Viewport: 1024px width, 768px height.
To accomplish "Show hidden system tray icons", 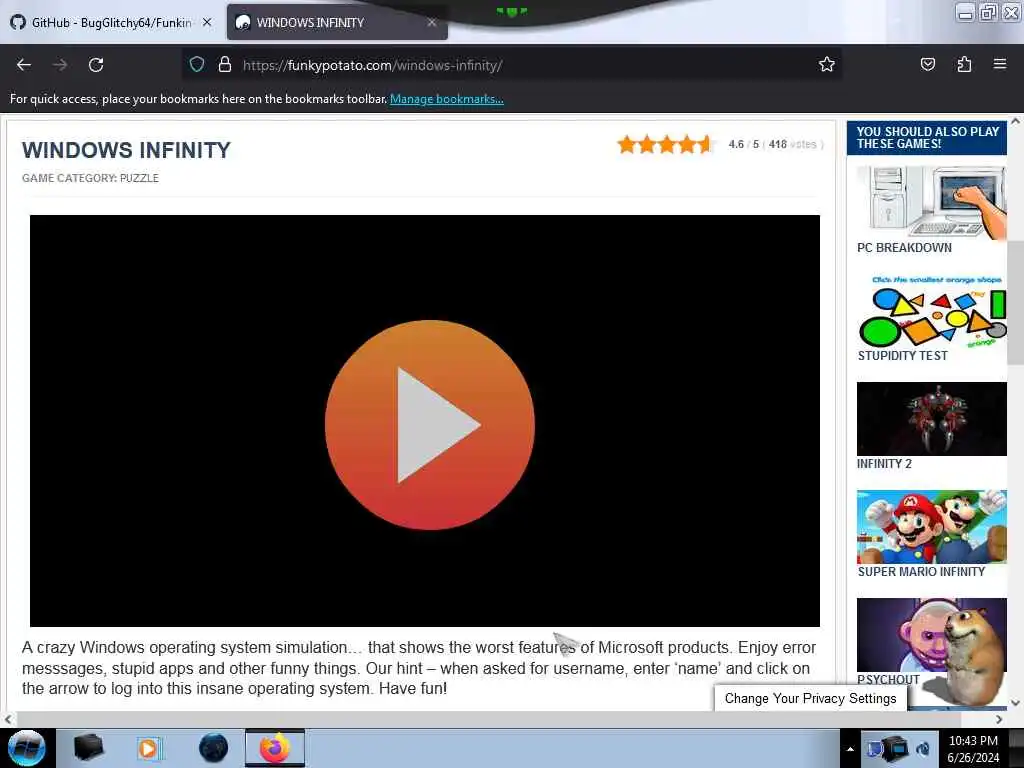I will 850,749.
